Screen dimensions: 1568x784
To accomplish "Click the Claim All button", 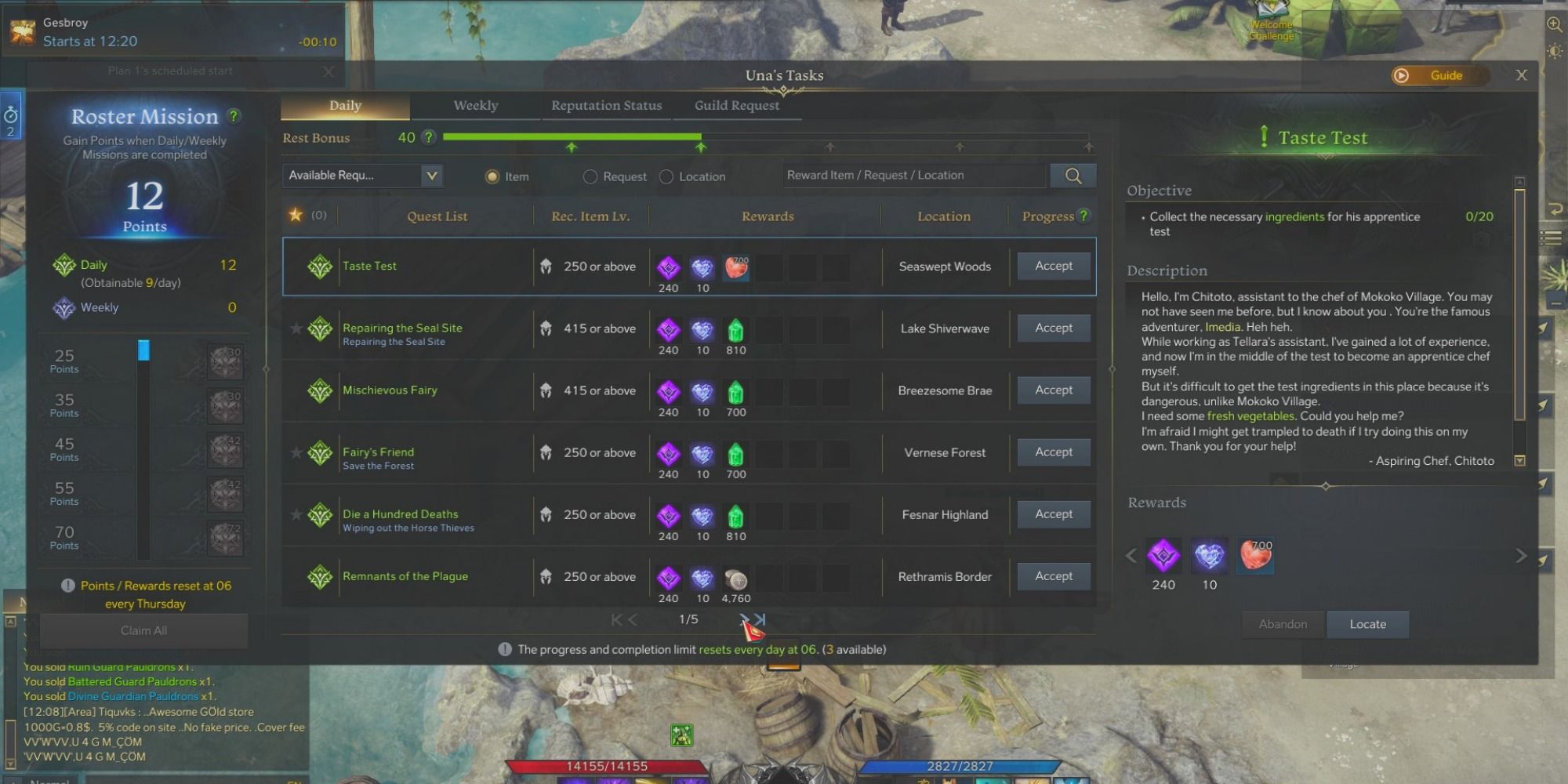I will [144, 631].
